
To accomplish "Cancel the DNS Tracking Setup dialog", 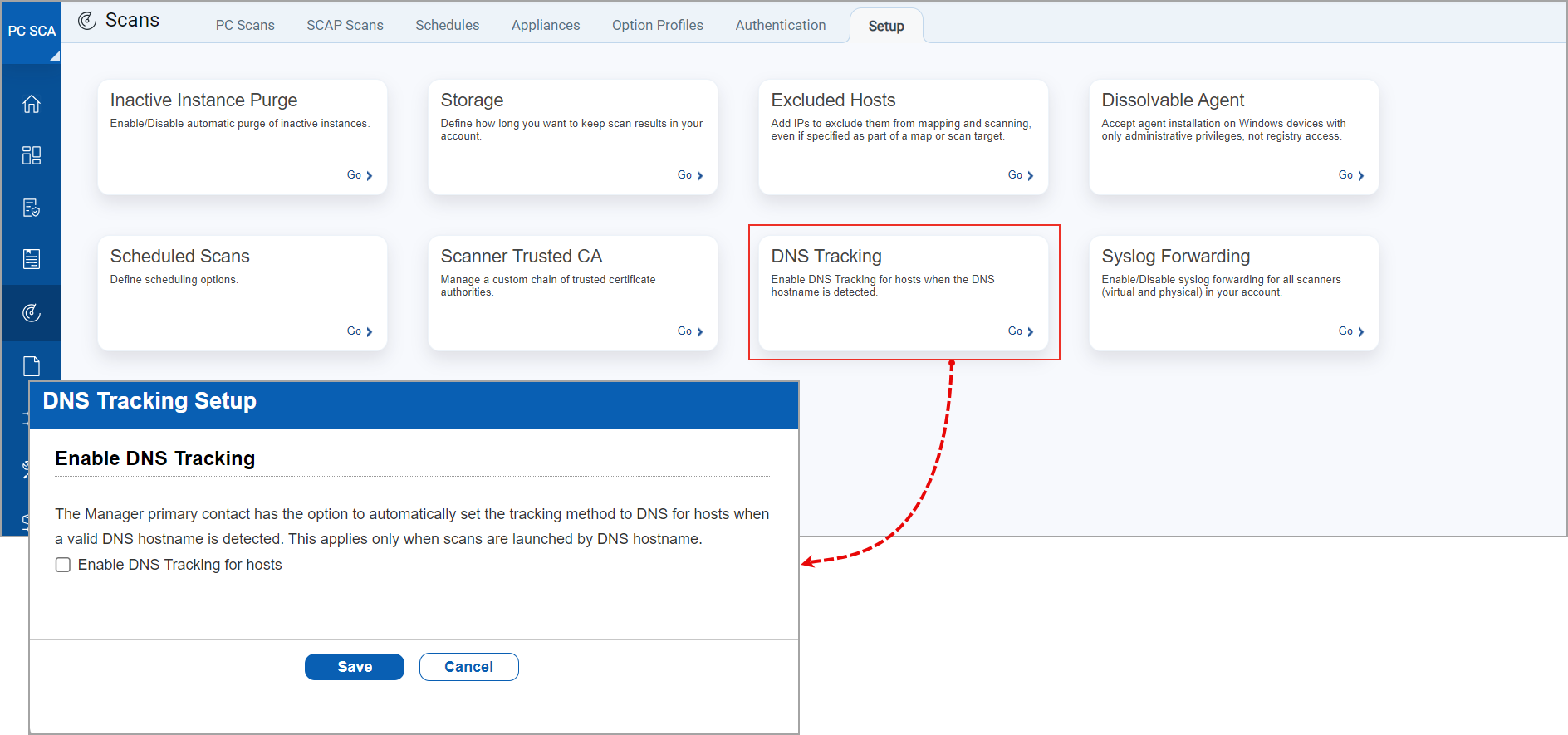I will coord(469,667).
